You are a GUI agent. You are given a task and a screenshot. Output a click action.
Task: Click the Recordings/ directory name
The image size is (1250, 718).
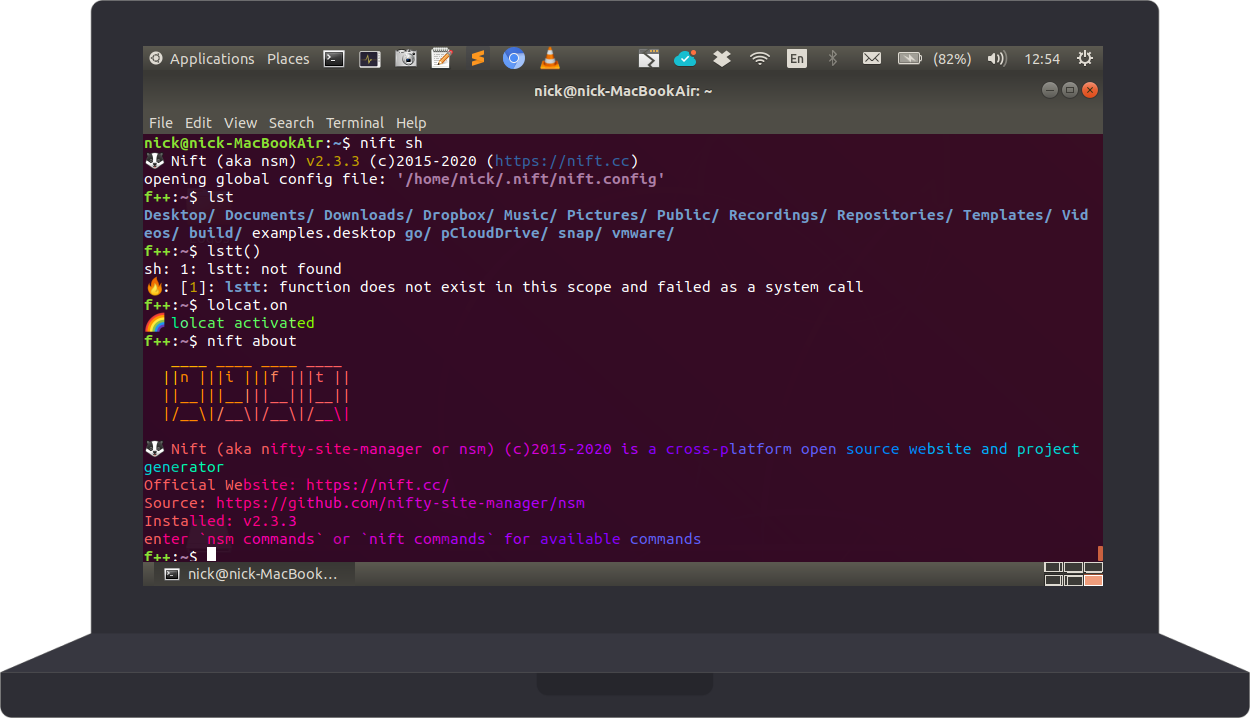point(778,215)
